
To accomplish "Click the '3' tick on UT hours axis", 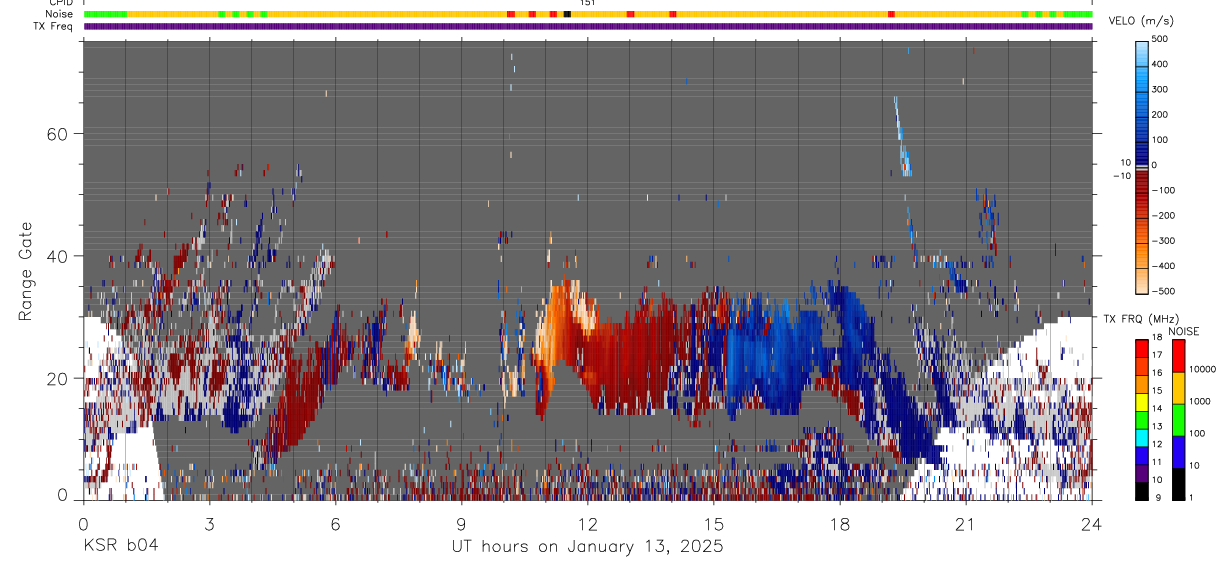I will tap(210, 523).
